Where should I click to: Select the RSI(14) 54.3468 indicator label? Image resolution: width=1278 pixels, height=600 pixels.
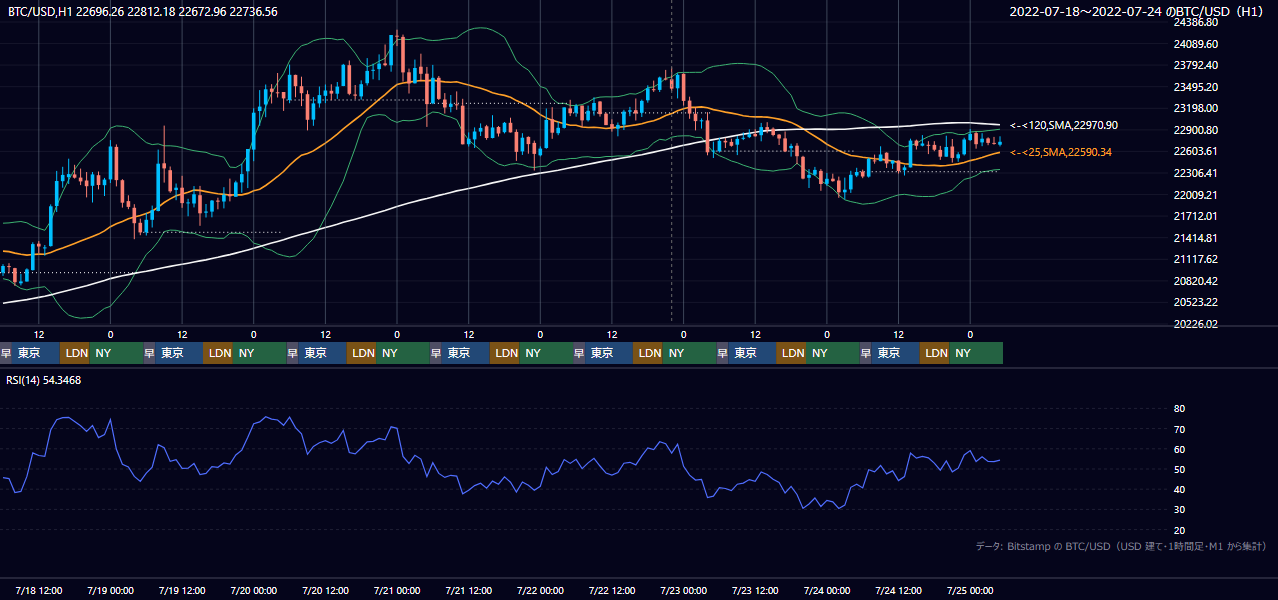tap(44, 380)
